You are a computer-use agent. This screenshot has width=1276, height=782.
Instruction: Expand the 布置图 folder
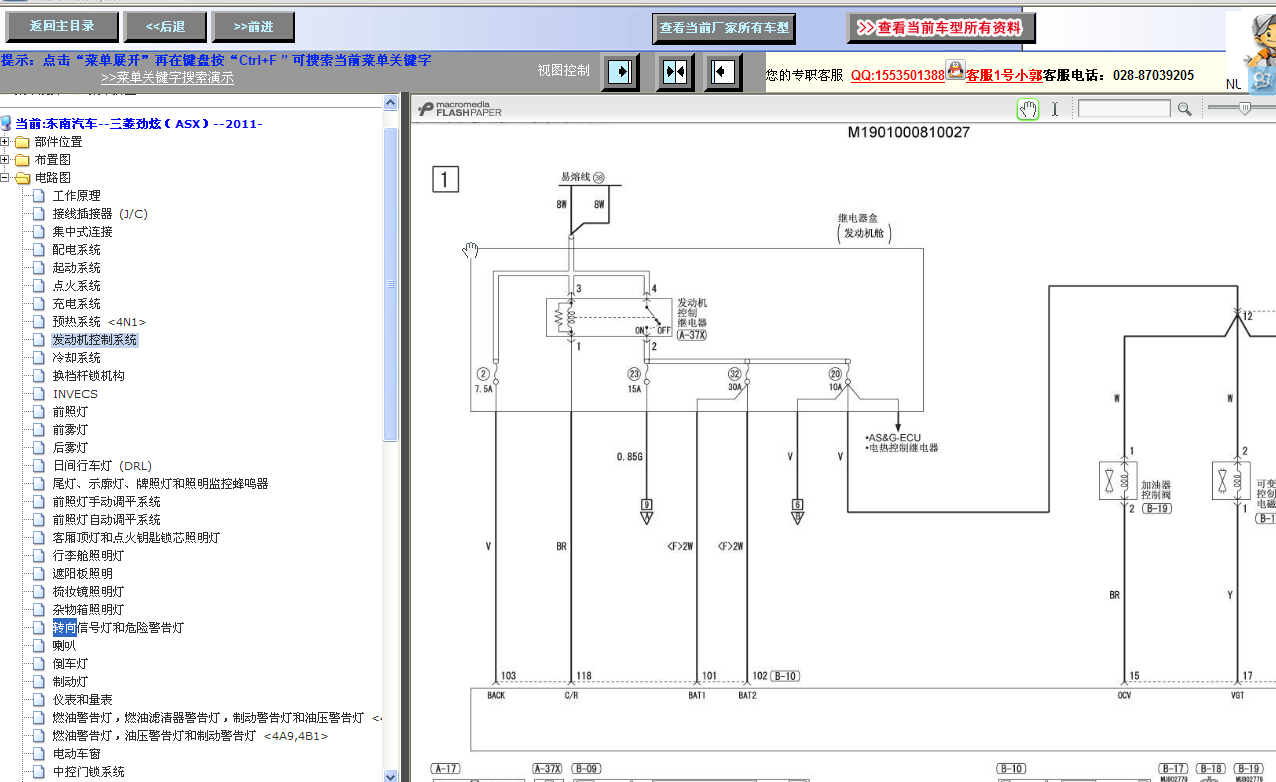point(5,160)
